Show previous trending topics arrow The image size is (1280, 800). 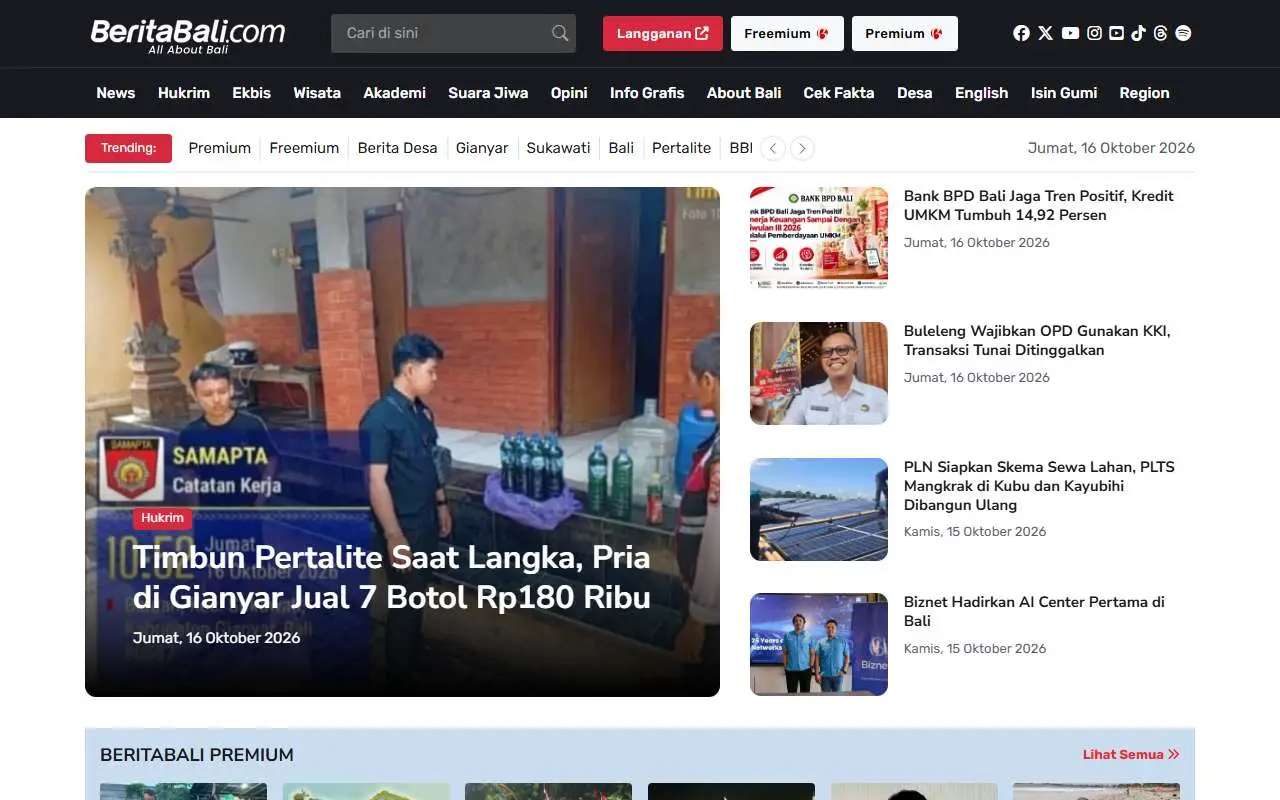pyautogui.click(x=773, y=148)
